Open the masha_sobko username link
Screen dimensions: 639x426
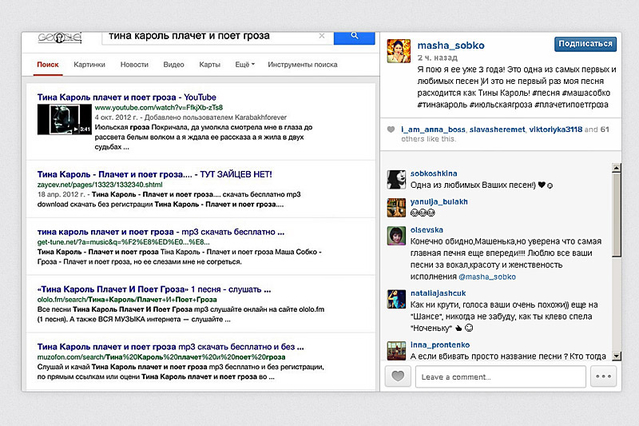[x=451, y=45]
